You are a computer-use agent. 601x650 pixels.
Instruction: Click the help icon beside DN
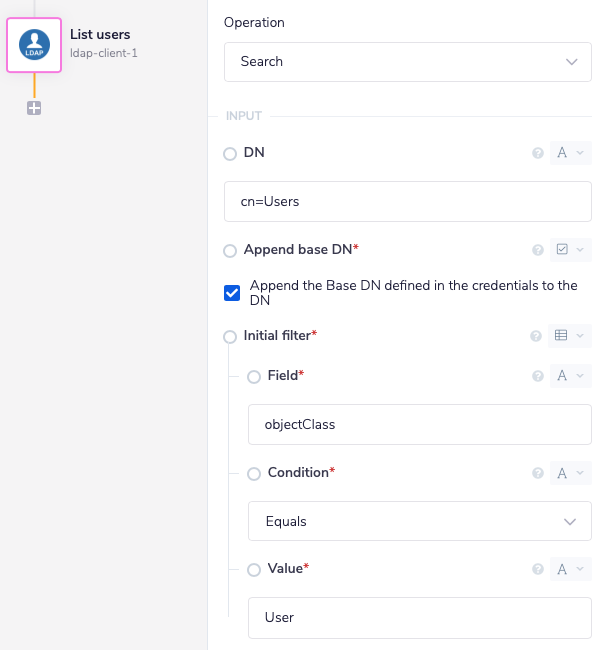(538, 154)
